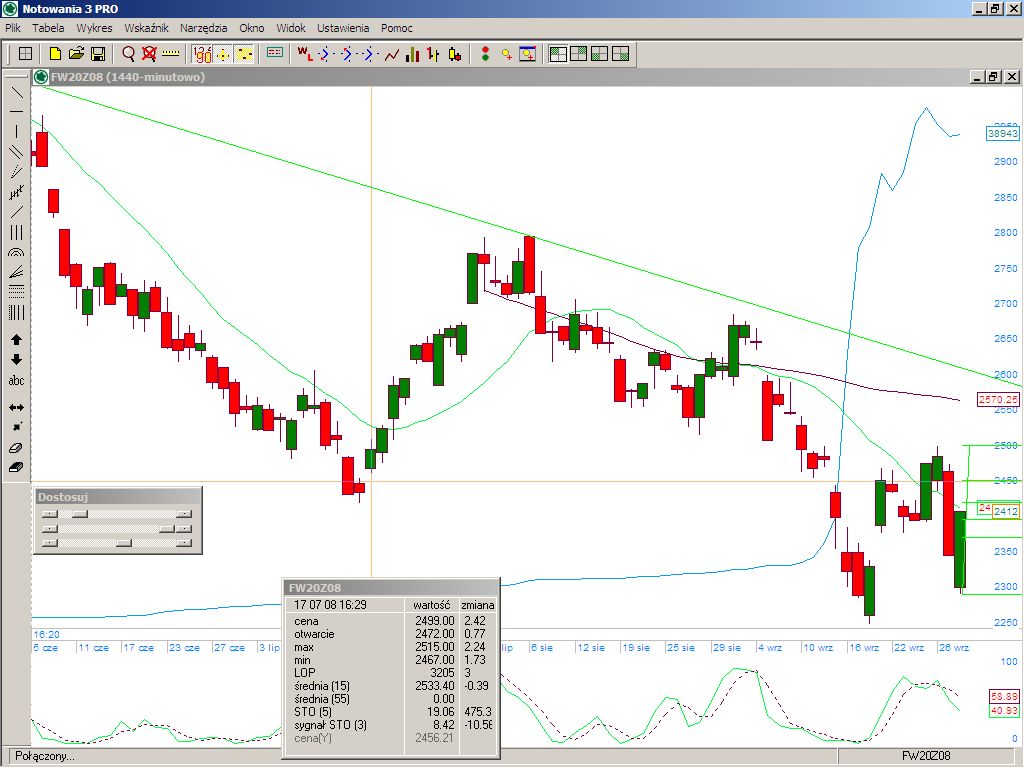Screen dimensions: 1024x768
Task: Click top slider thumb in Dostosuj panel
Action: (80, 515)
